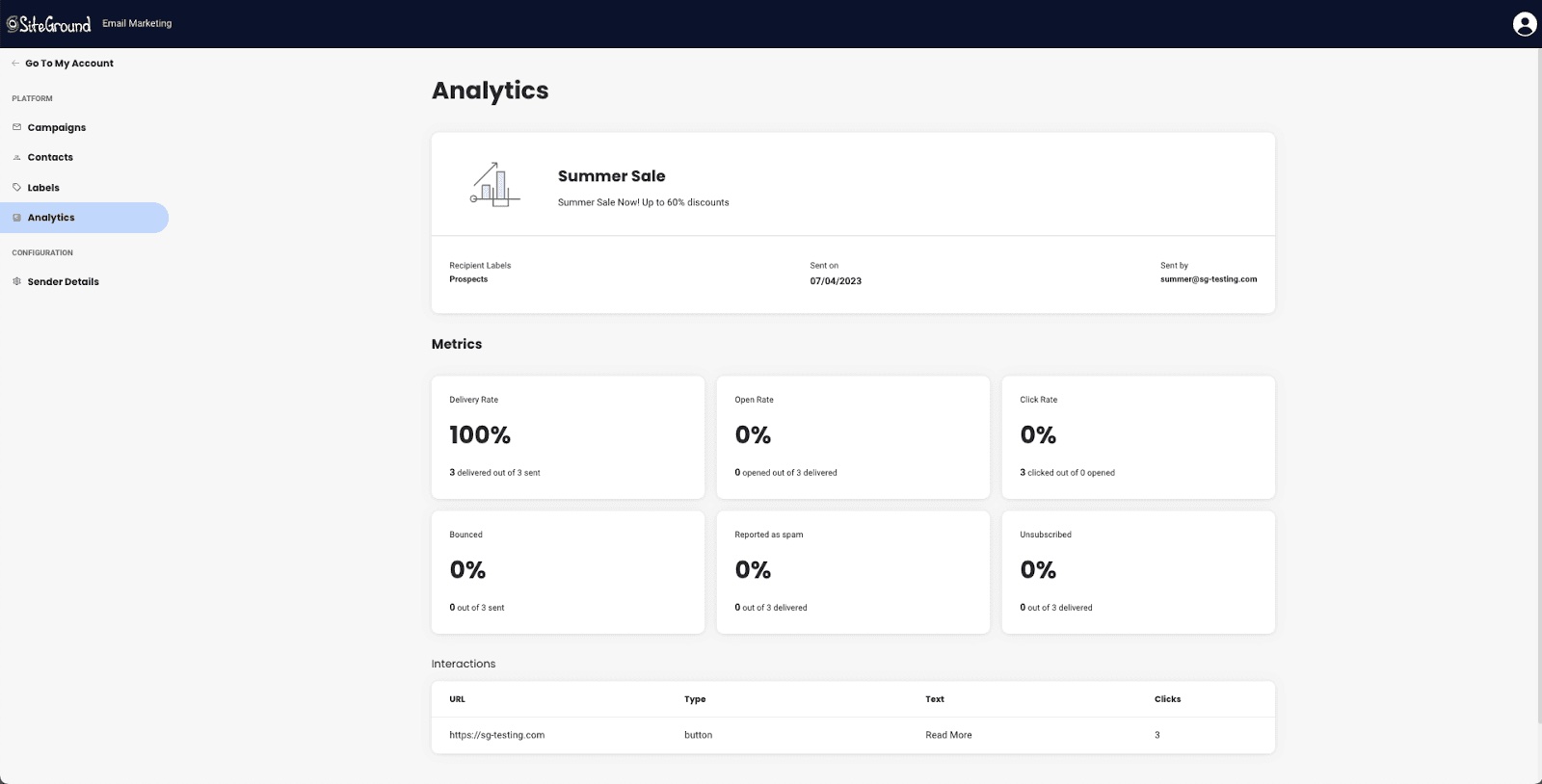Click the Reported as spam card label

(x=769, y=535)
